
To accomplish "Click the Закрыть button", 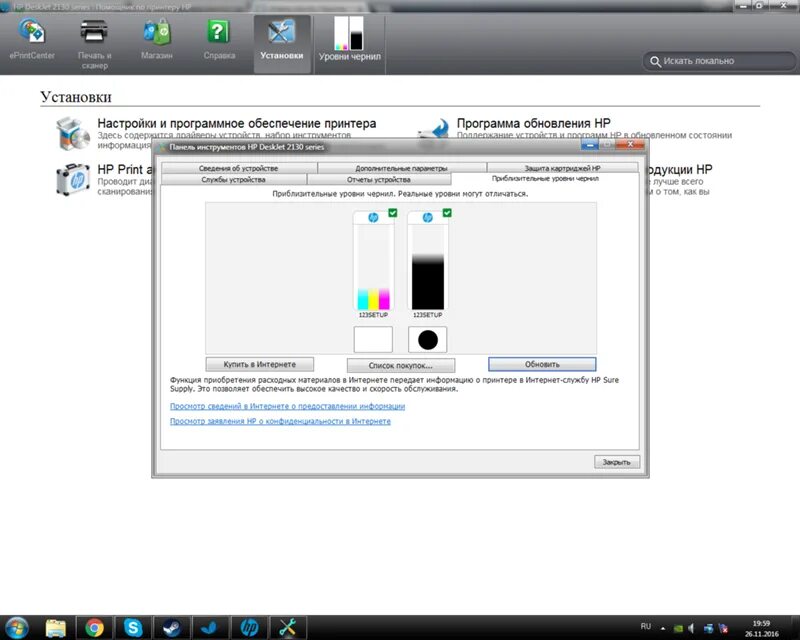I will point(616,462).
